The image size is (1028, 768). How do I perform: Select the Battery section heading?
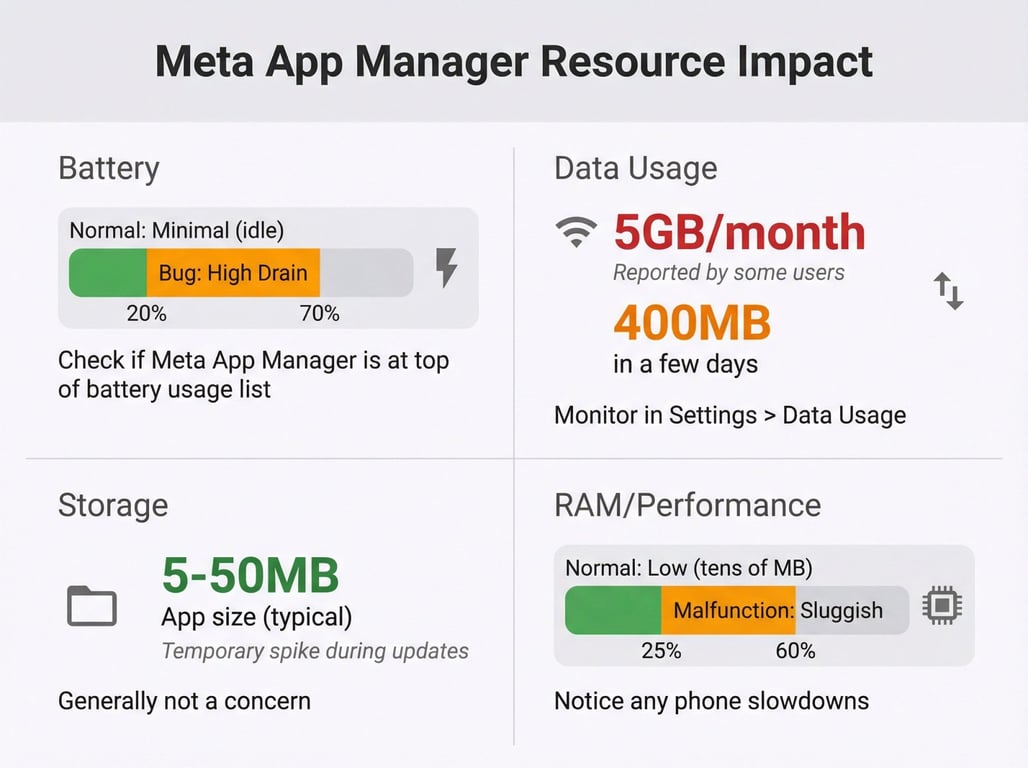[x=109, y=168]
